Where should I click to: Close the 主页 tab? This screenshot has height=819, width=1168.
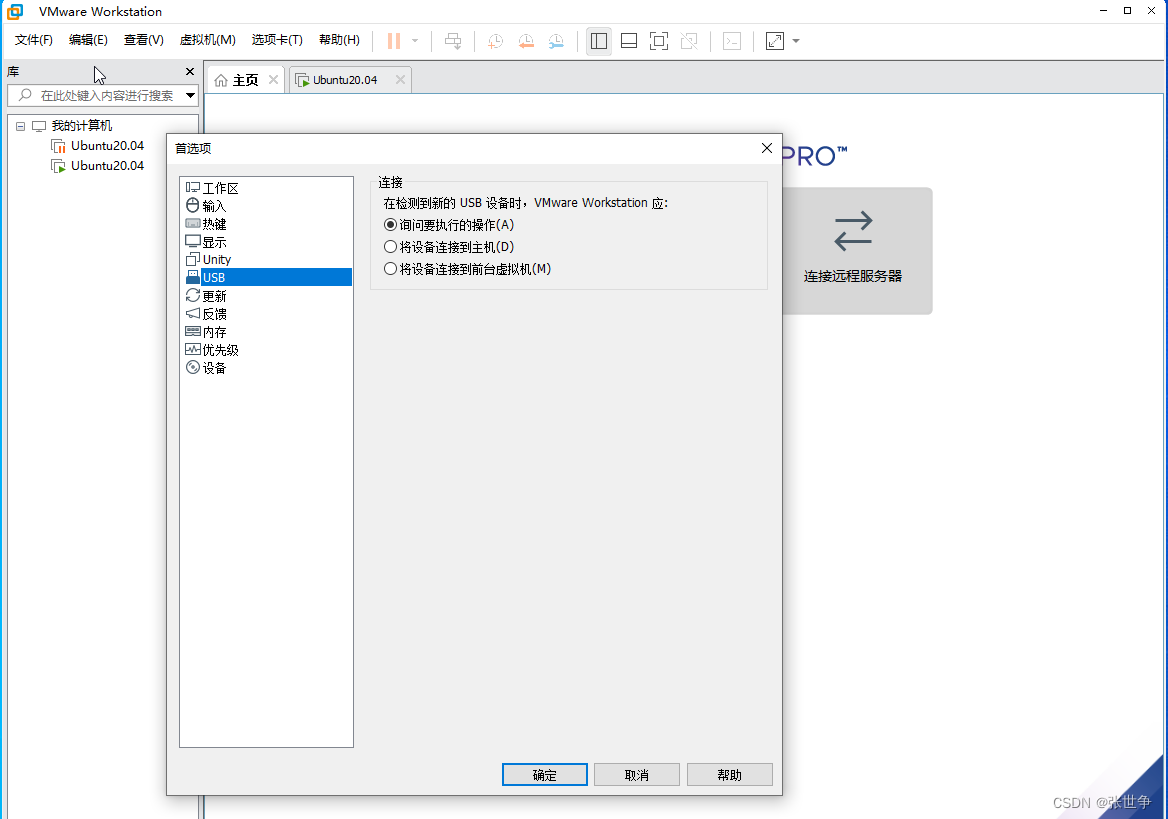tap(273, 80)
